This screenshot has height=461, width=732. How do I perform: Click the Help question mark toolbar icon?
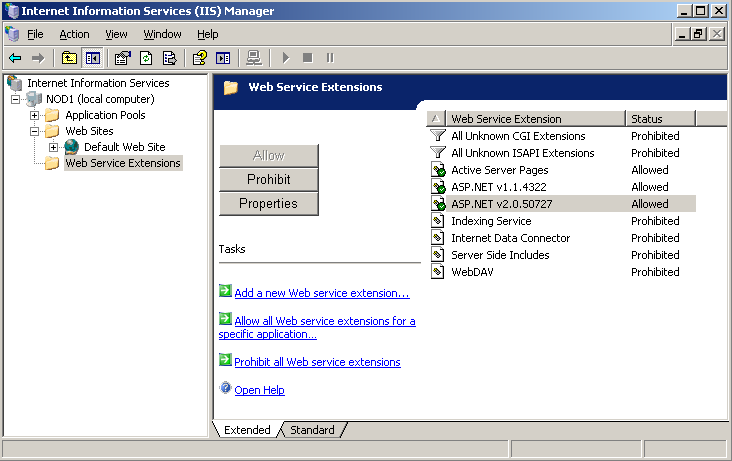(x=200, y=58)
